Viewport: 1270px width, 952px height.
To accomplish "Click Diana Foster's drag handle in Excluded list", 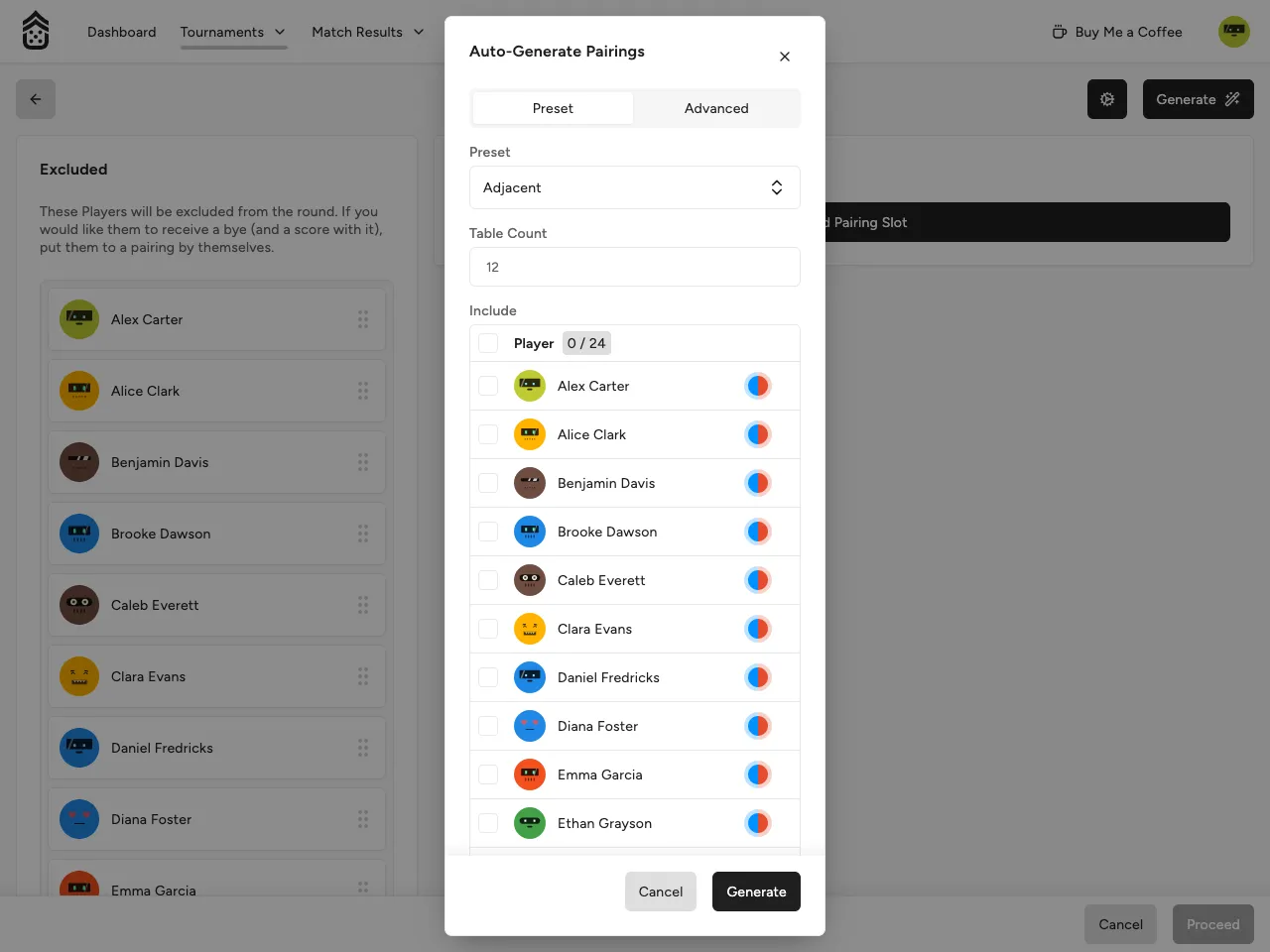I will (x=363, y=819).
